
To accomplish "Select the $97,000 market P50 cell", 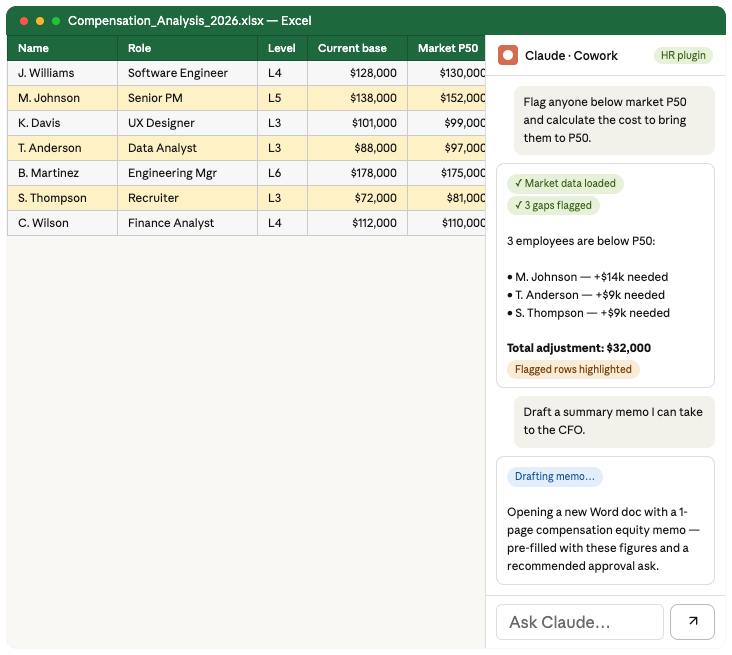I will click(x=446, y=148).
